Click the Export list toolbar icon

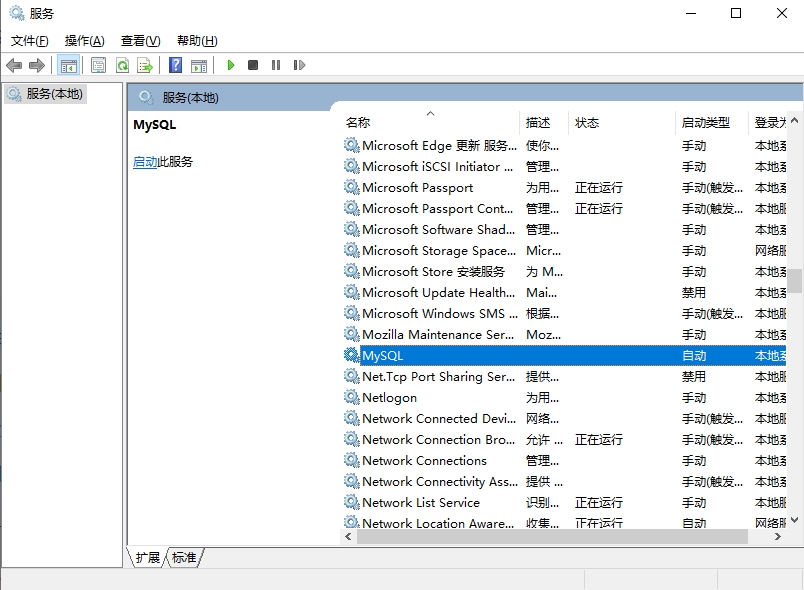click(145, 65)
